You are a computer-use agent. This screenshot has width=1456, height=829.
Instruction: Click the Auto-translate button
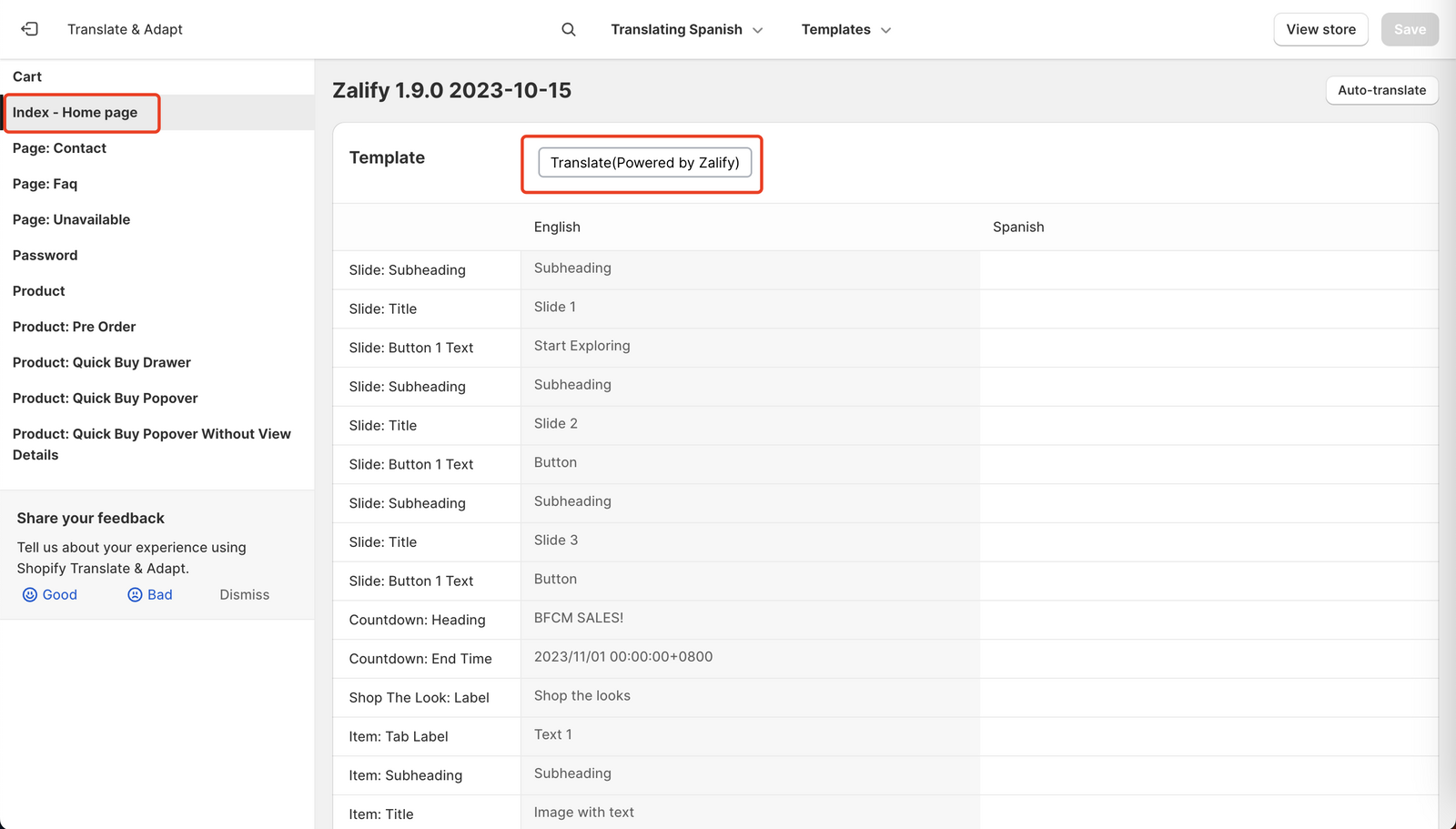(1381, 90)
